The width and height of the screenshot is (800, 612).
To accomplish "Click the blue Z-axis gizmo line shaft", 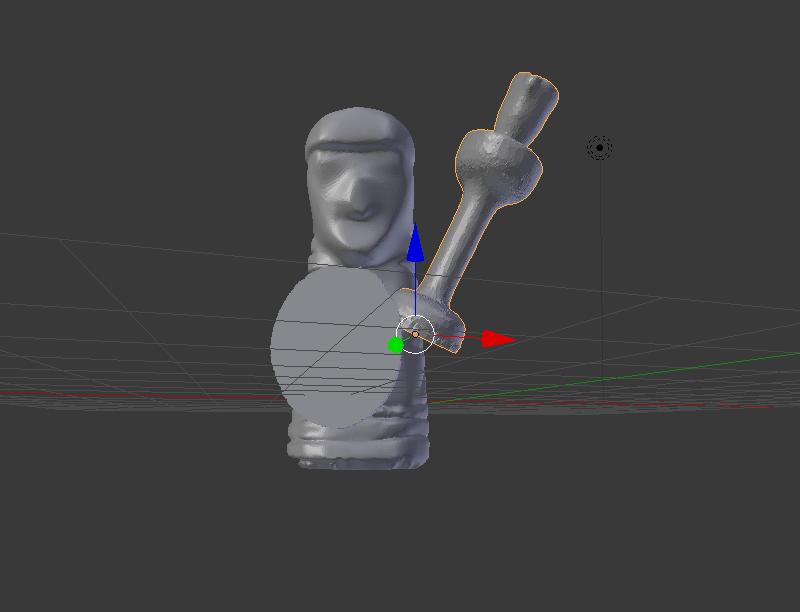I will click(415, 290).
